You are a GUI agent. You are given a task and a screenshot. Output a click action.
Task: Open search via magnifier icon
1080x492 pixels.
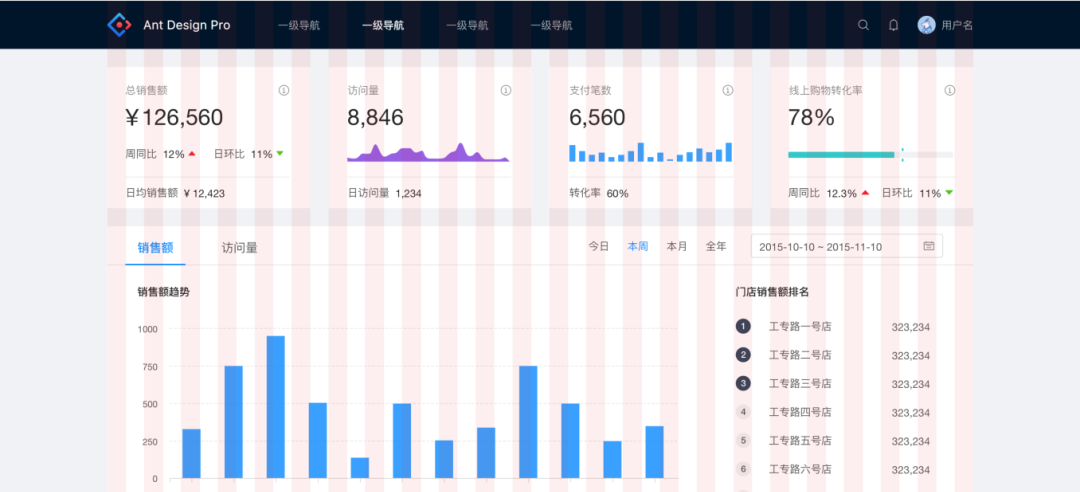pyautogui.click(x=863, y=25)
